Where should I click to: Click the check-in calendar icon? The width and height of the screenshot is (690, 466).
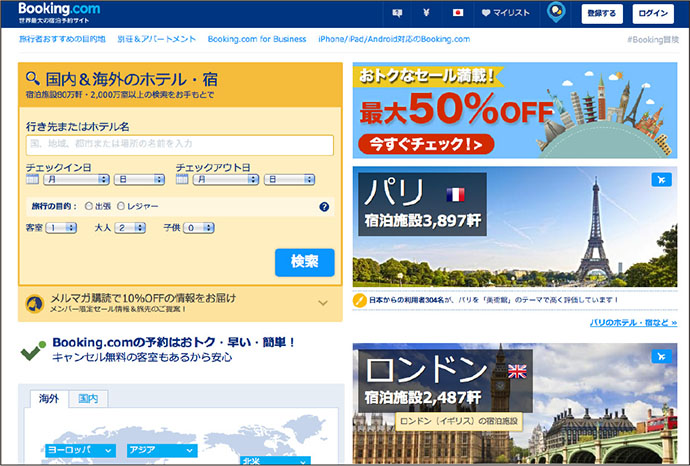pos(32,179)
